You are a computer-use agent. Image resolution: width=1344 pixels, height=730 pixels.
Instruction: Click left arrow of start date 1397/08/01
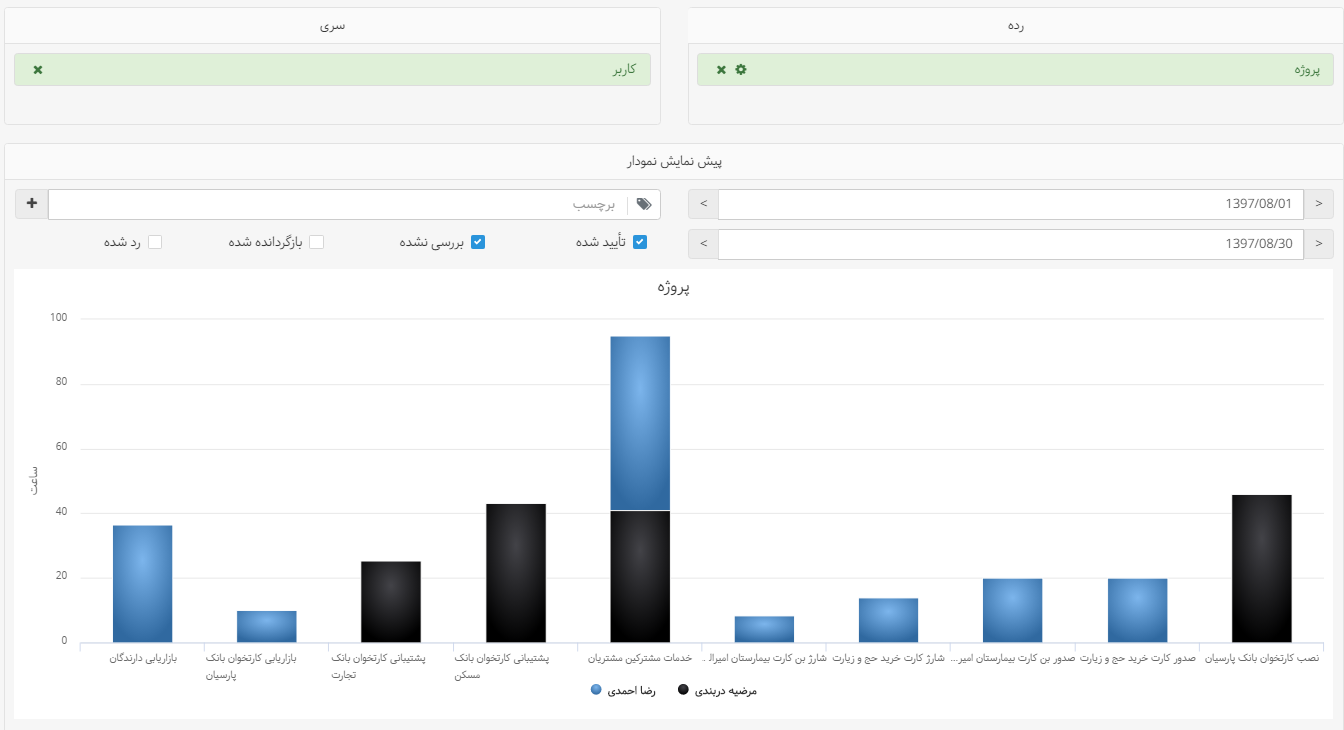(703, 204)
